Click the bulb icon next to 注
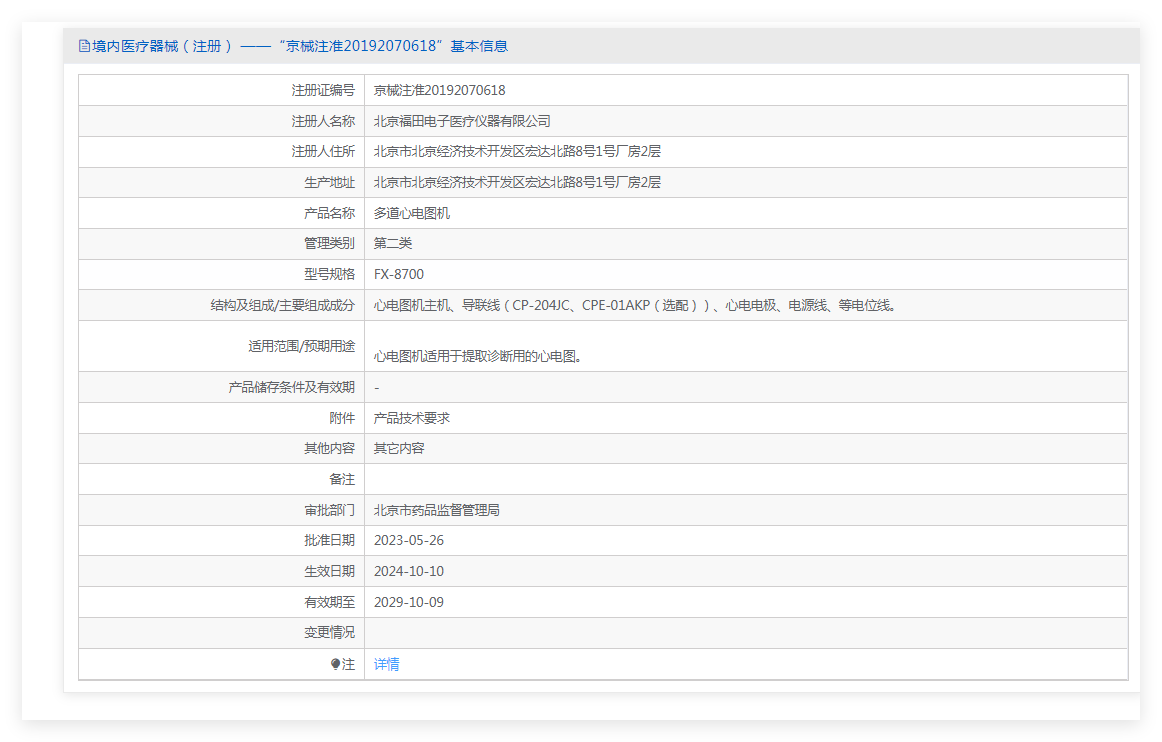This screenshot has width=1162, height=742. tap(335, 664)
